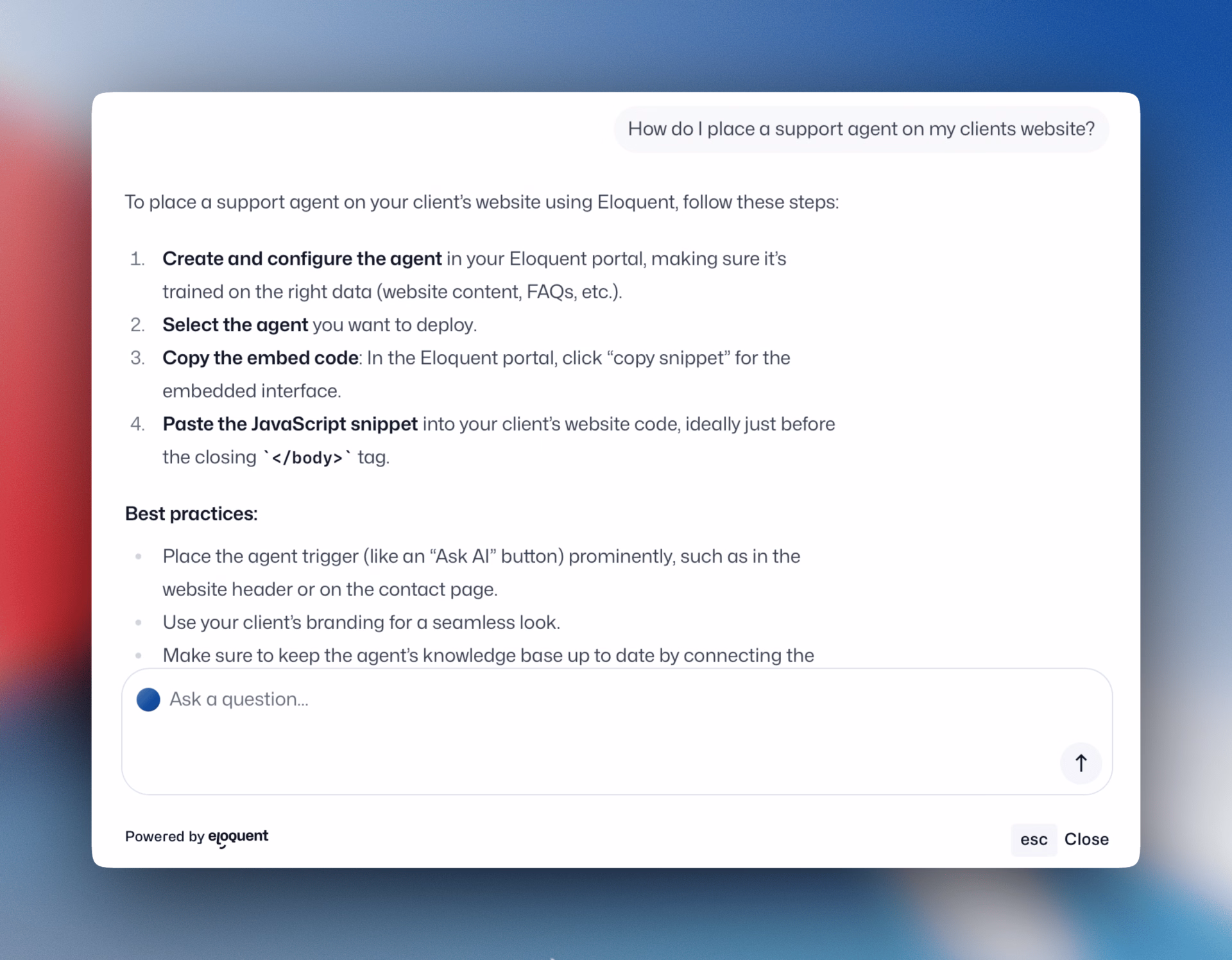Click the 'Ask AI' button bullet point
The width and height of the screenshot is (1232, 960).
coord(481,556)
